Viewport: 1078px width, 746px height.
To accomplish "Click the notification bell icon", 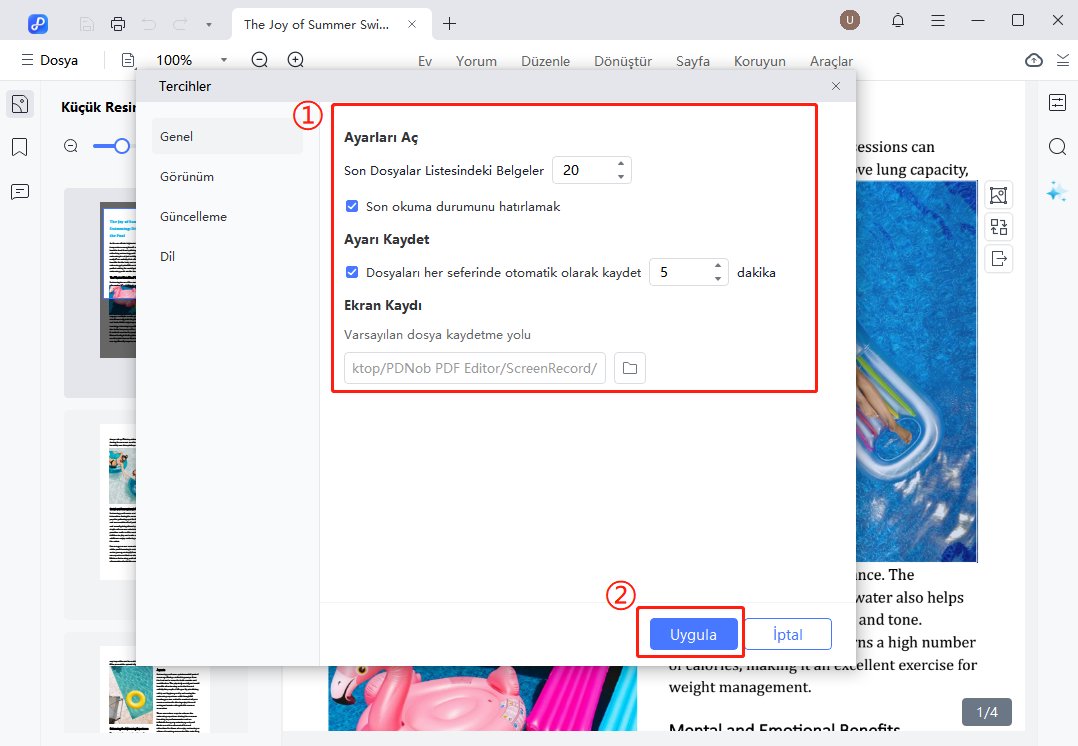I will pyautogui.click(x=898, y=21).
